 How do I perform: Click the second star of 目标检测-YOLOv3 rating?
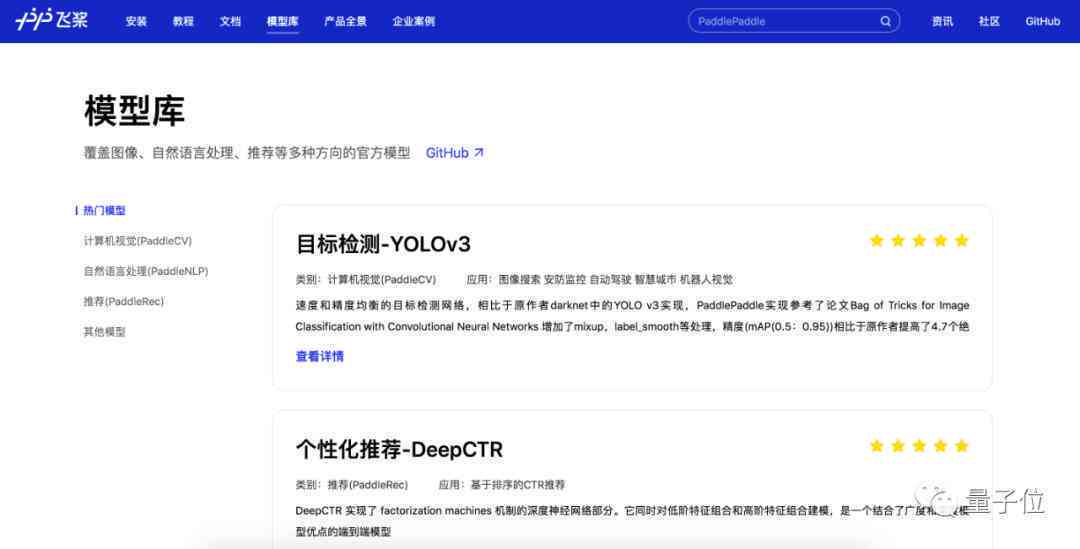click(898, 240)
